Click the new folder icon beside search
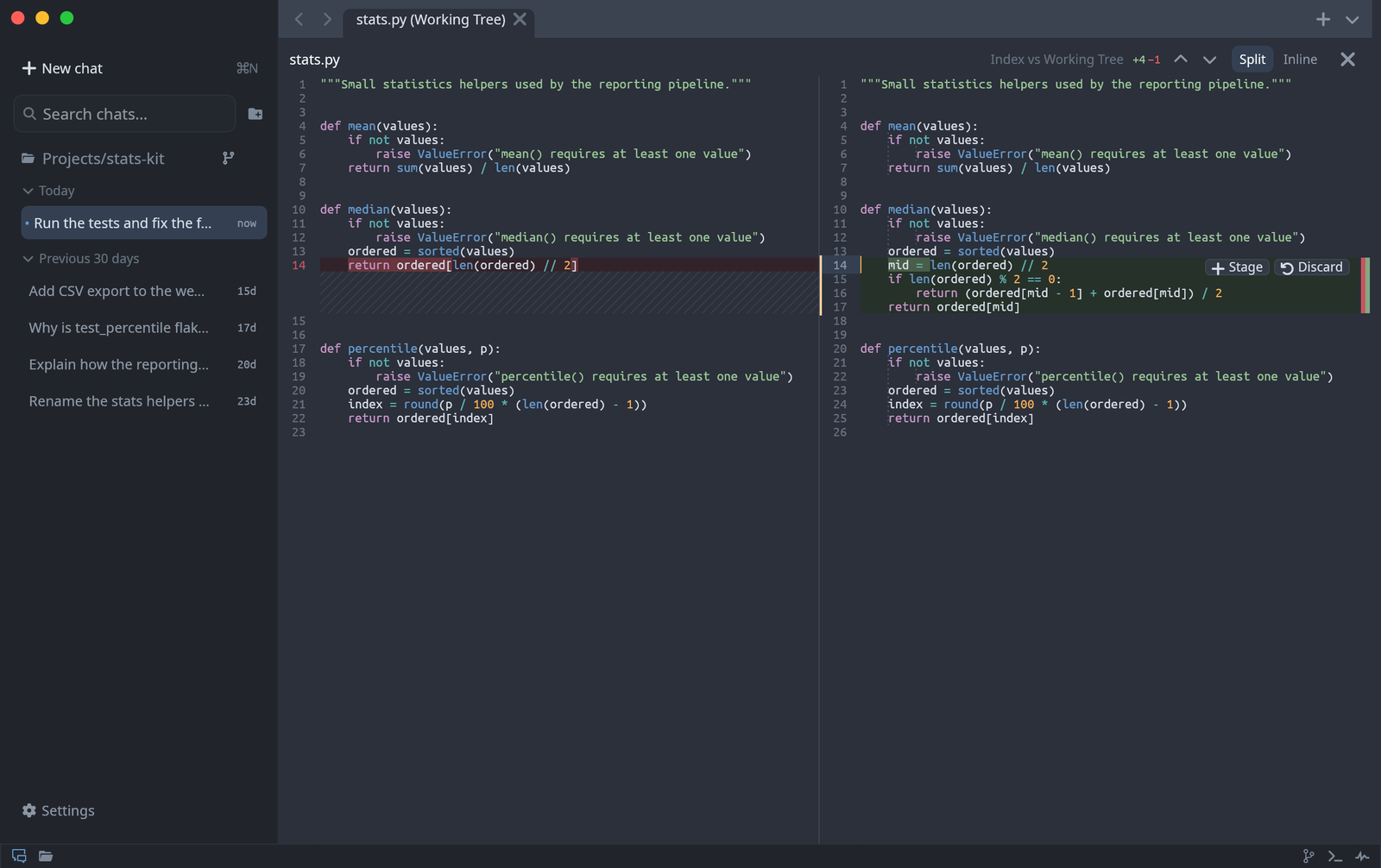 click(x=255, y=114)
